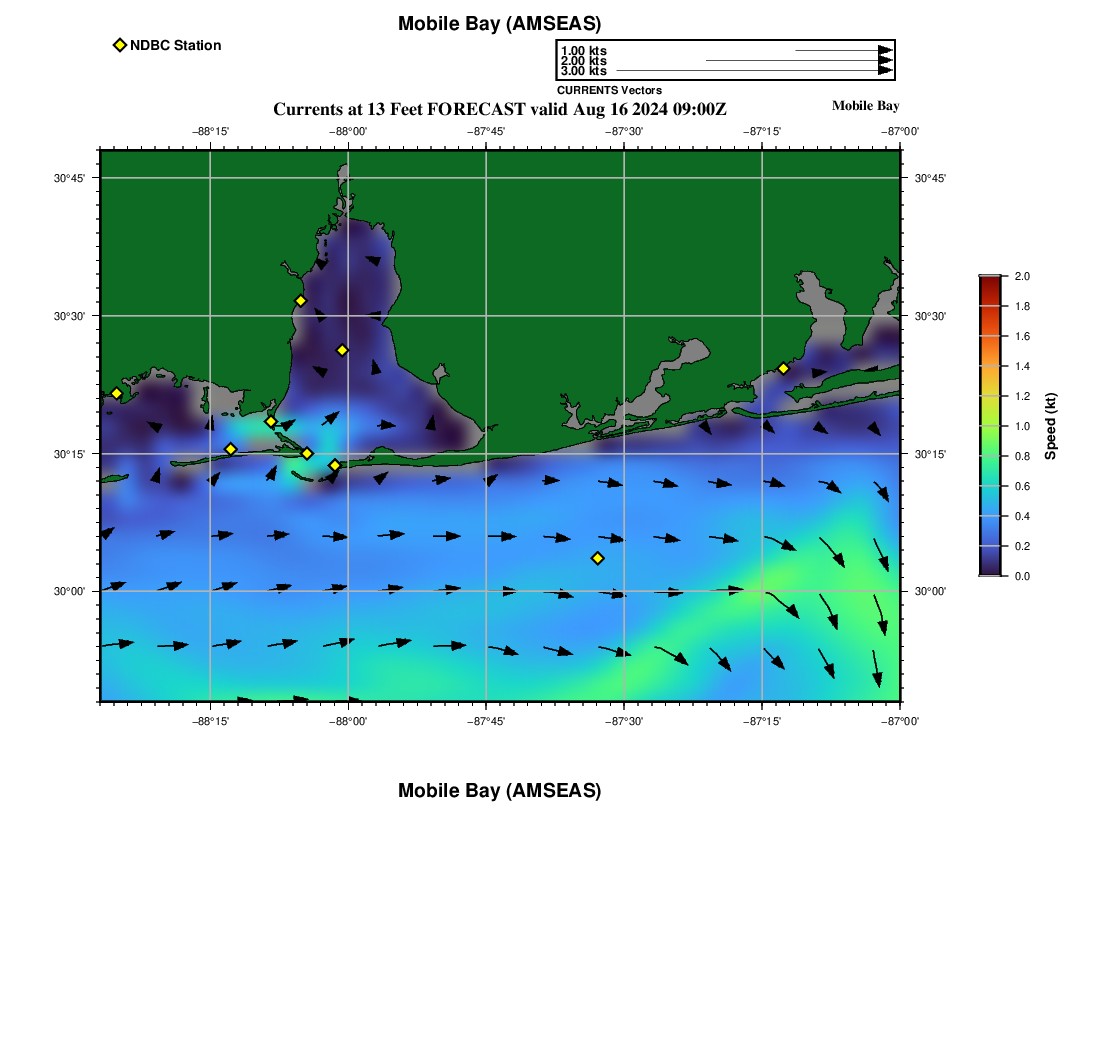Image resolution: width=1100 pixels, height=1050 pixels.
Task: Click the 3.00 kts vector scale arrowhead
Action: pyautogui.click(x=885, y=71)
